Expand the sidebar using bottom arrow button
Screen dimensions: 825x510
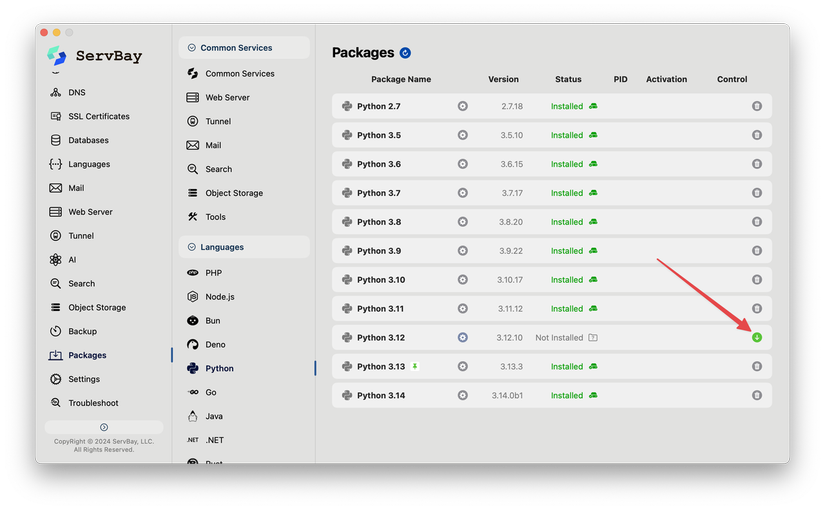[x=104, y=427]
